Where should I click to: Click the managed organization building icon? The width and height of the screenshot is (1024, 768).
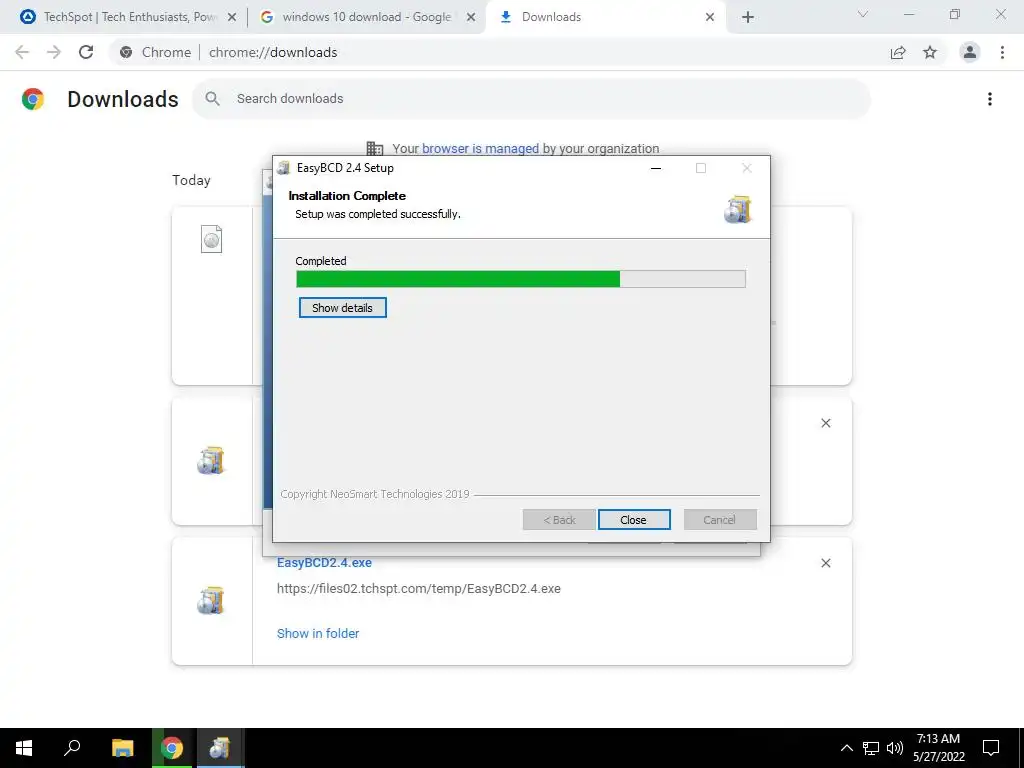(375, 148)
